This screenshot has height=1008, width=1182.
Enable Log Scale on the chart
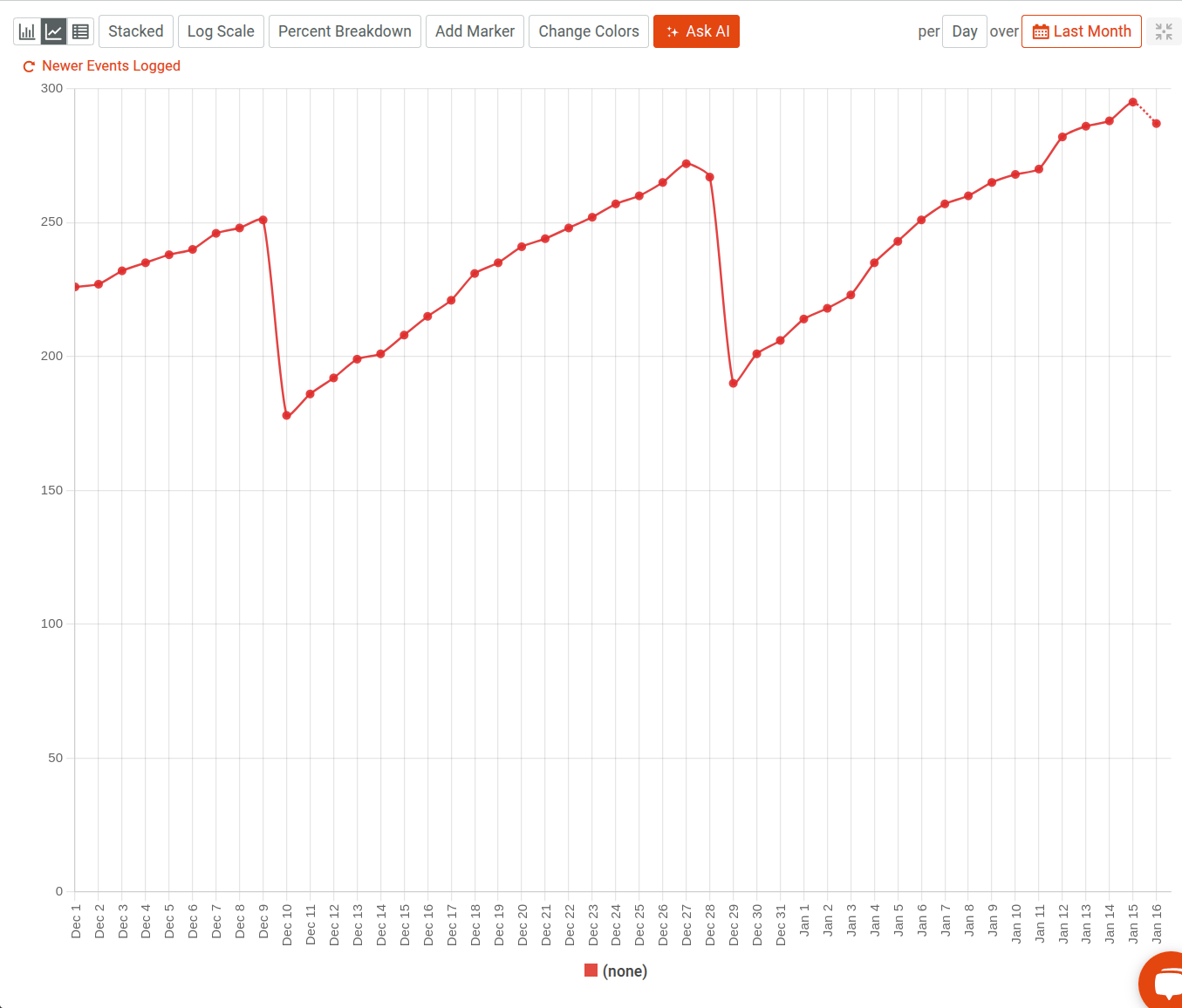pyautogui.click(x=221, y=31)
